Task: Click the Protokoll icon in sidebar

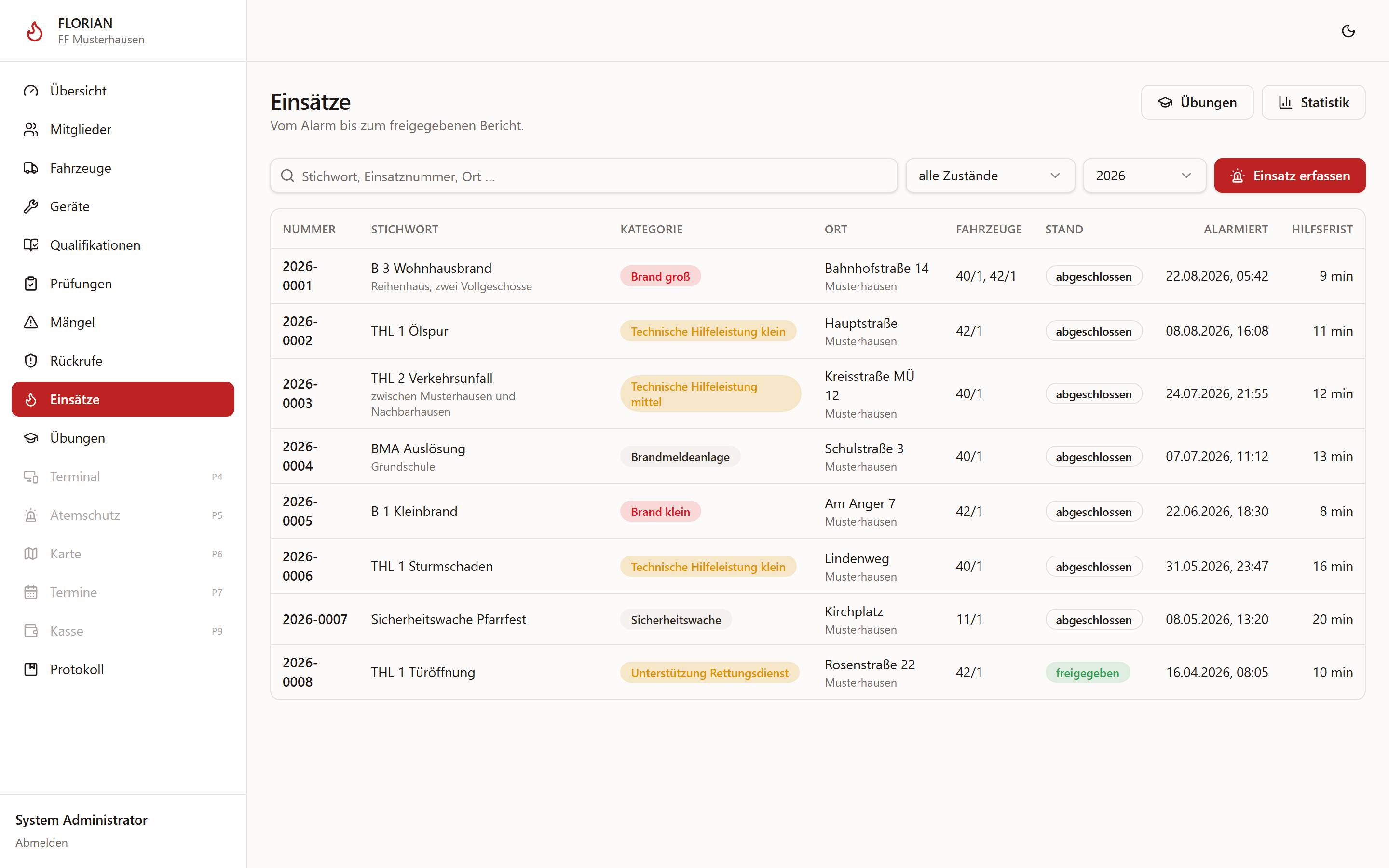Action: tap(31, 669)
